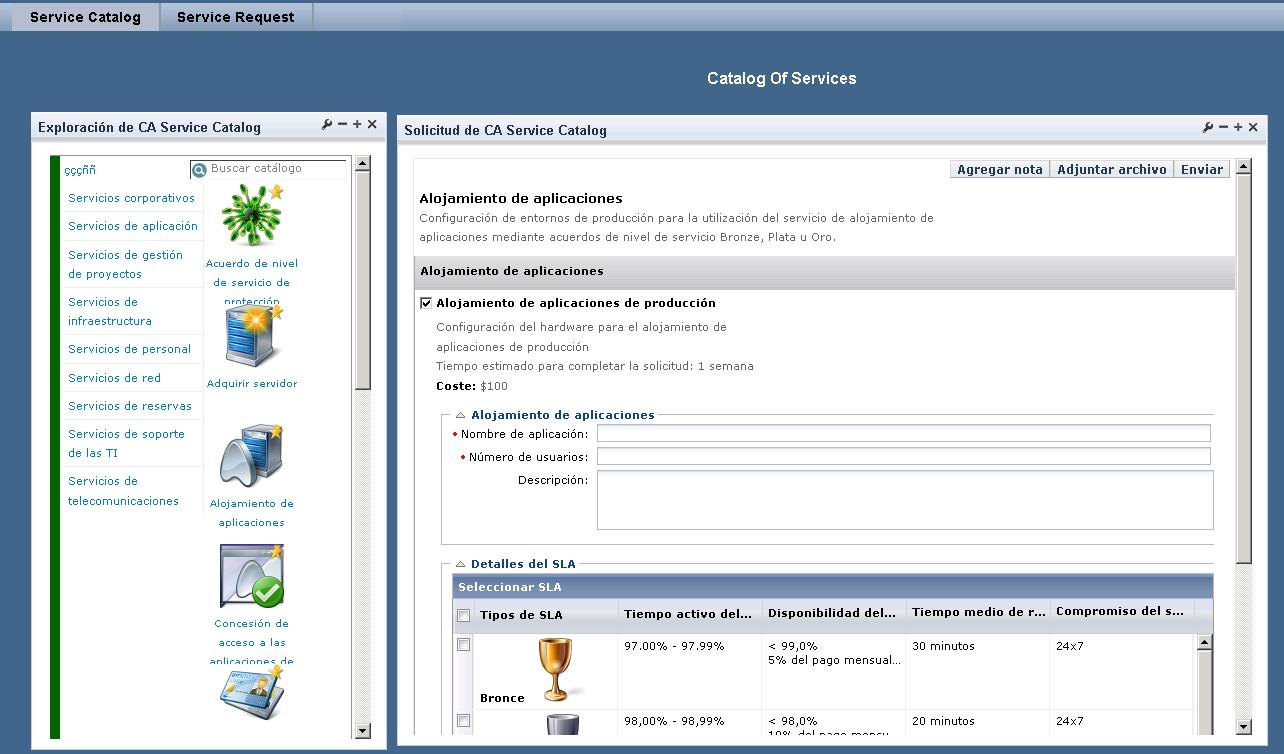Click the up arrow of the request panel scrollbar
Image resolution: width=1284 pixels, height=754 pixels.
pyautogui.click(x=1243, y=167)
